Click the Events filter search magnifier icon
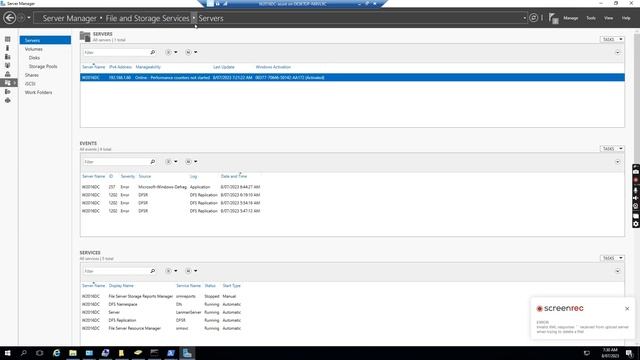This screenshot has width=640, height=360. coord(153,162)
